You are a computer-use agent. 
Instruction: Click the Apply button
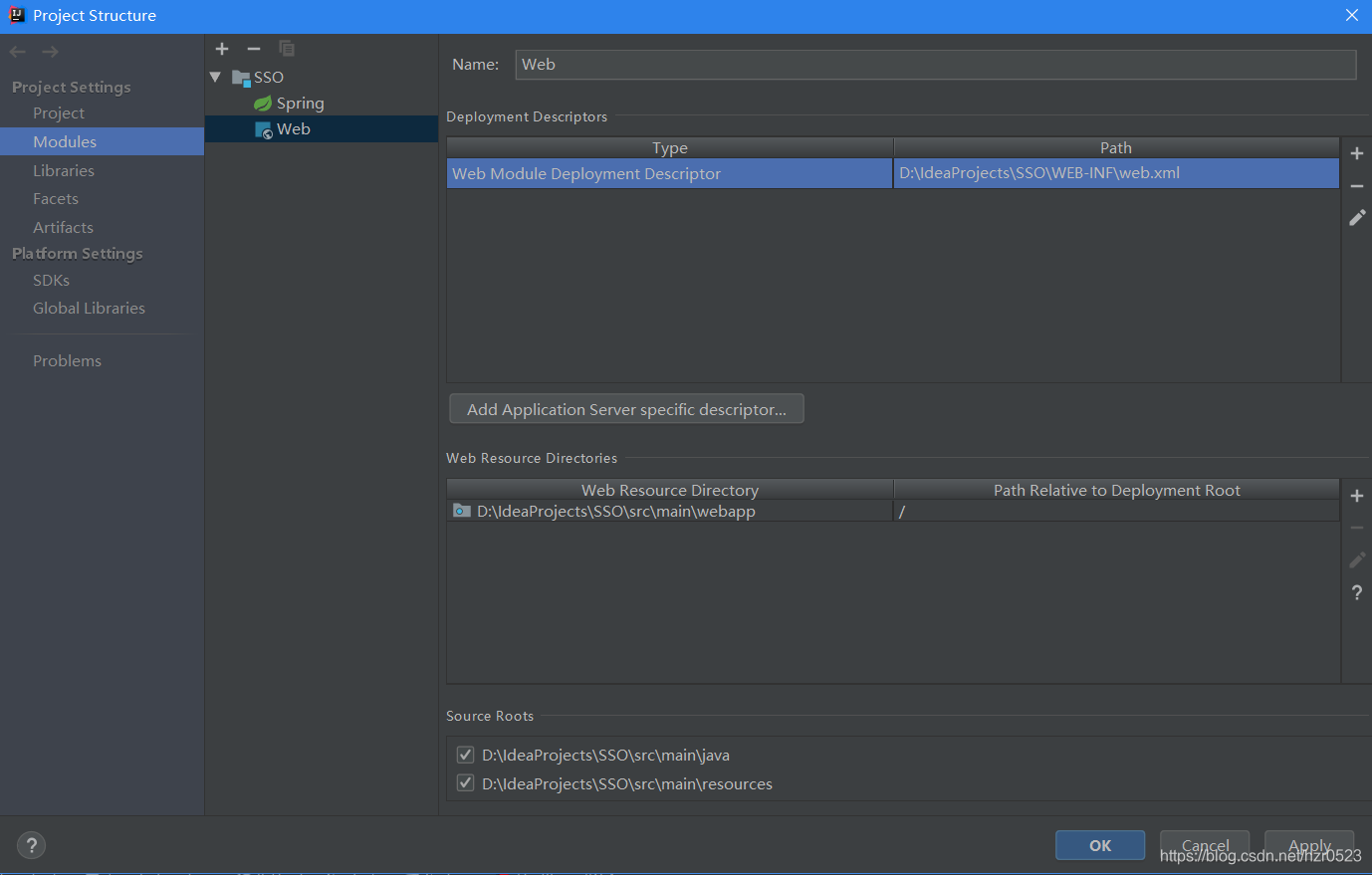click(1309, 845)
